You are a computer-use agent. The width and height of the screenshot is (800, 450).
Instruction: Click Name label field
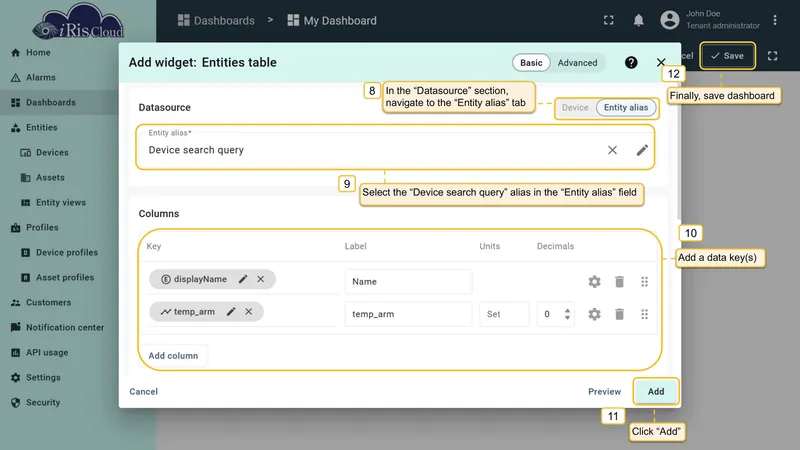(408, 282)
